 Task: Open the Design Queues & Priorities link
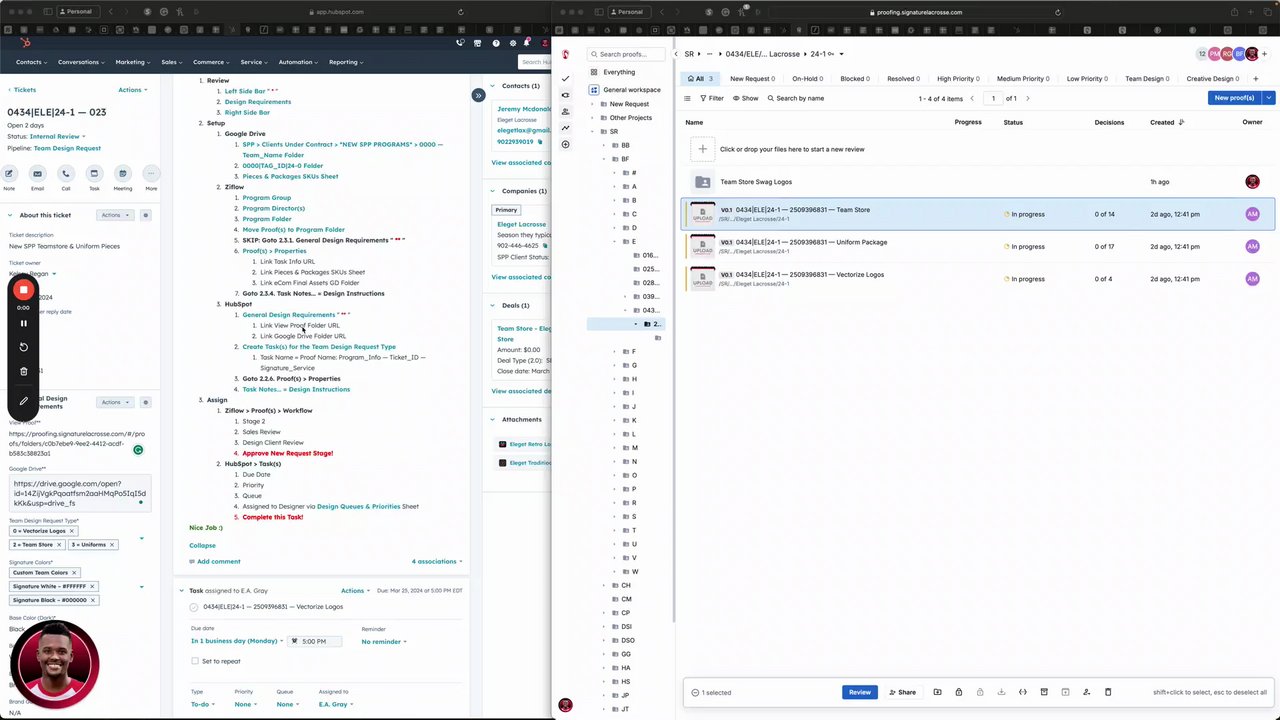click(358, 506)
